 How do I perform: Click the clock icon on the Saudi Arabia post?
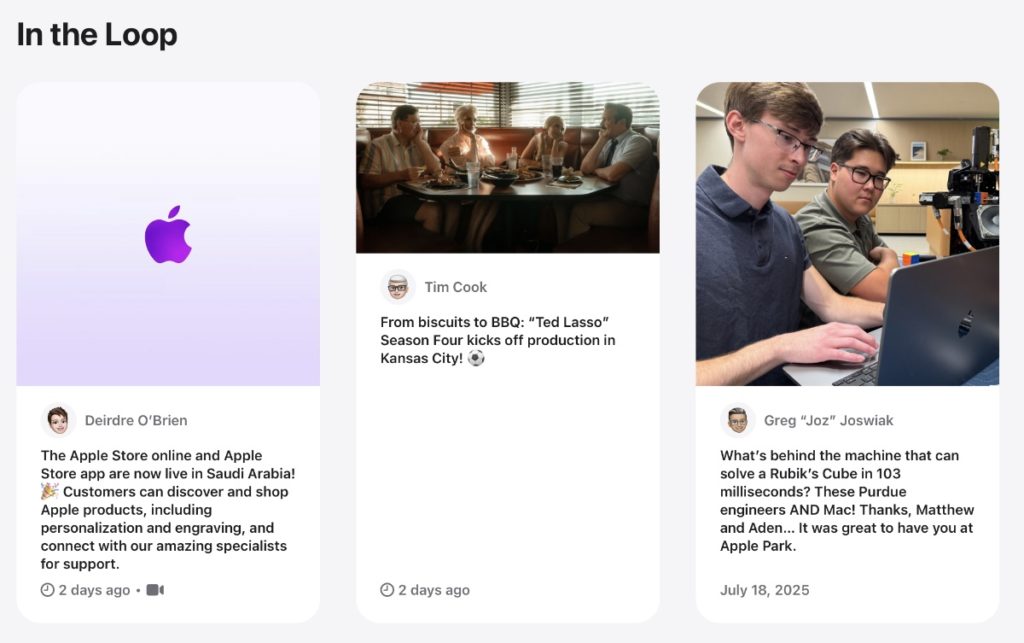click(47, 590)
